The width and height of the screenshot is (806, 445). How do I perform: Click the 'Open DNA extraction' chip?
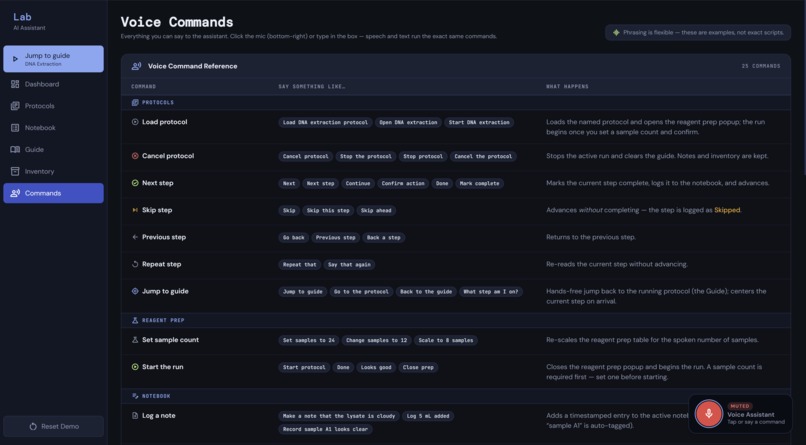408,122
